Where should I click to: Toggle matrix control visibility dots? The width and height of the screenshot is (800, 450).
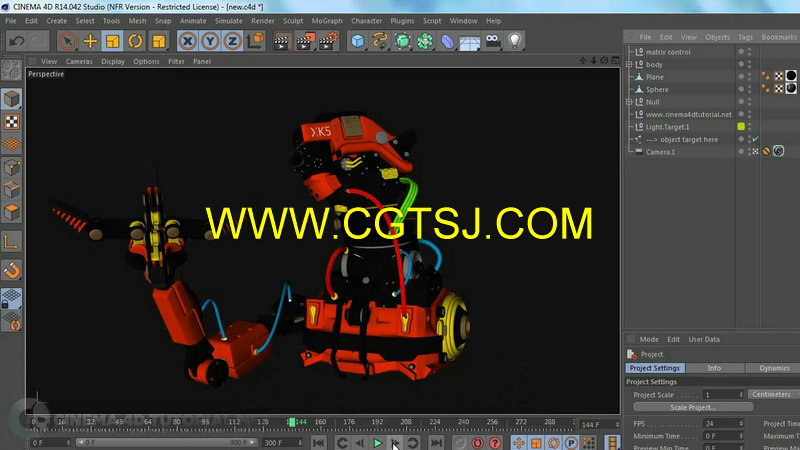[x=749, y=52]
